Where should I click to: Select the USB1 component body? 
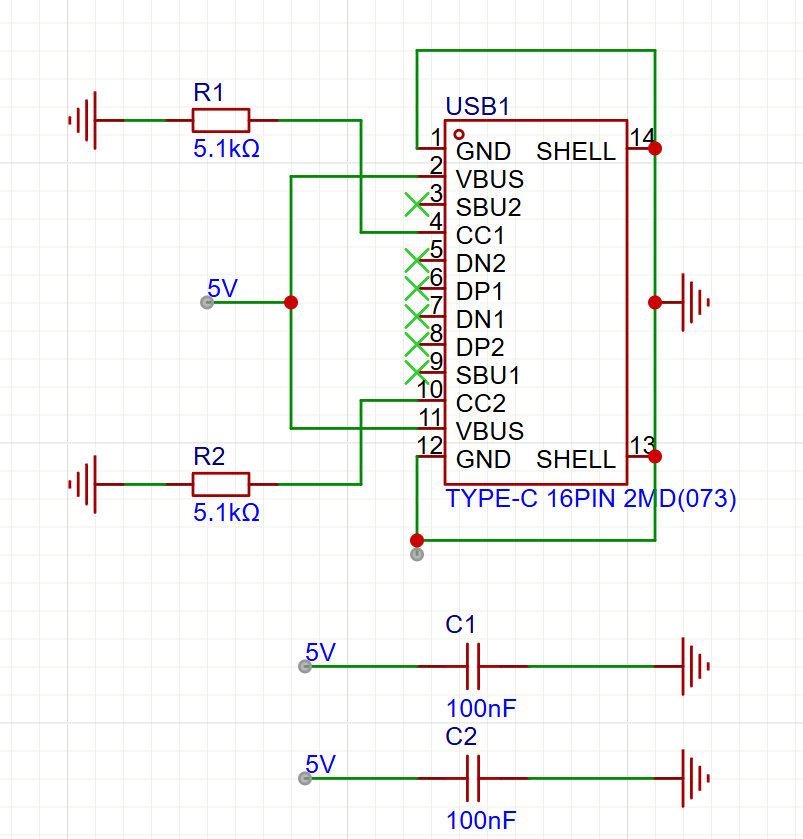click(535, 300)
